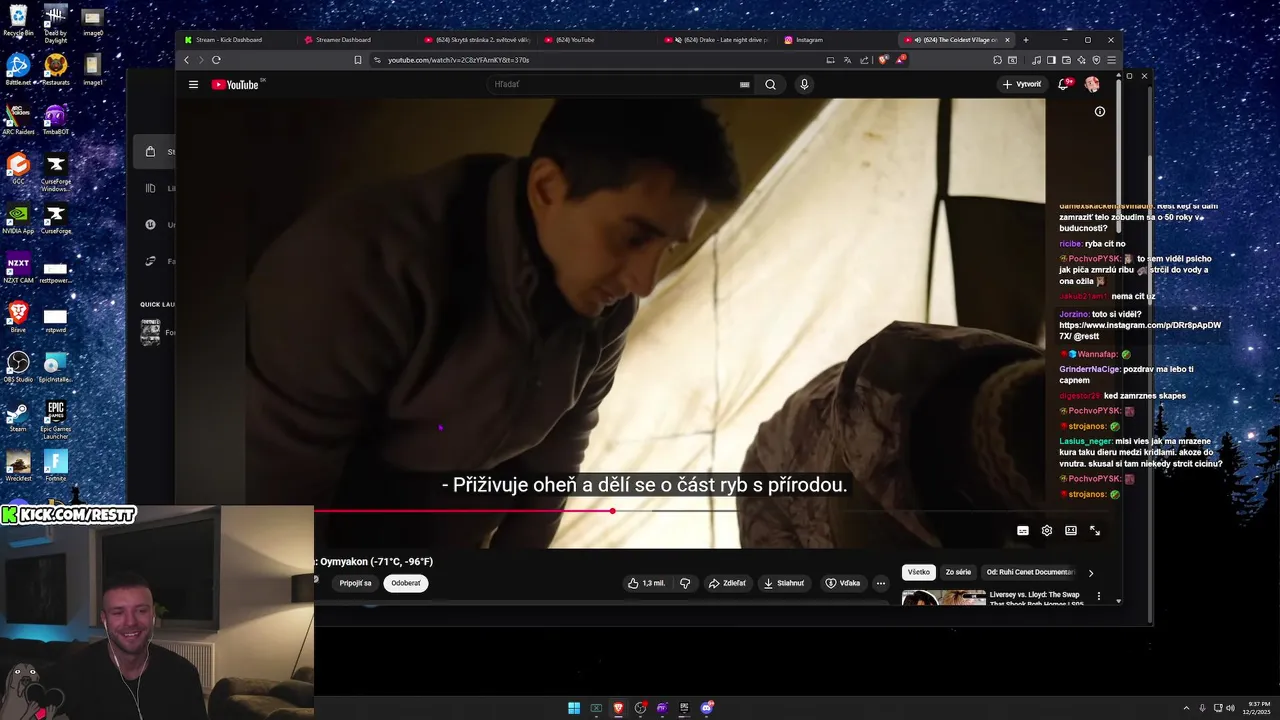Go to YouTube home via logo
This screenshot has width=1280, height=720.
[x=235, y=85]
